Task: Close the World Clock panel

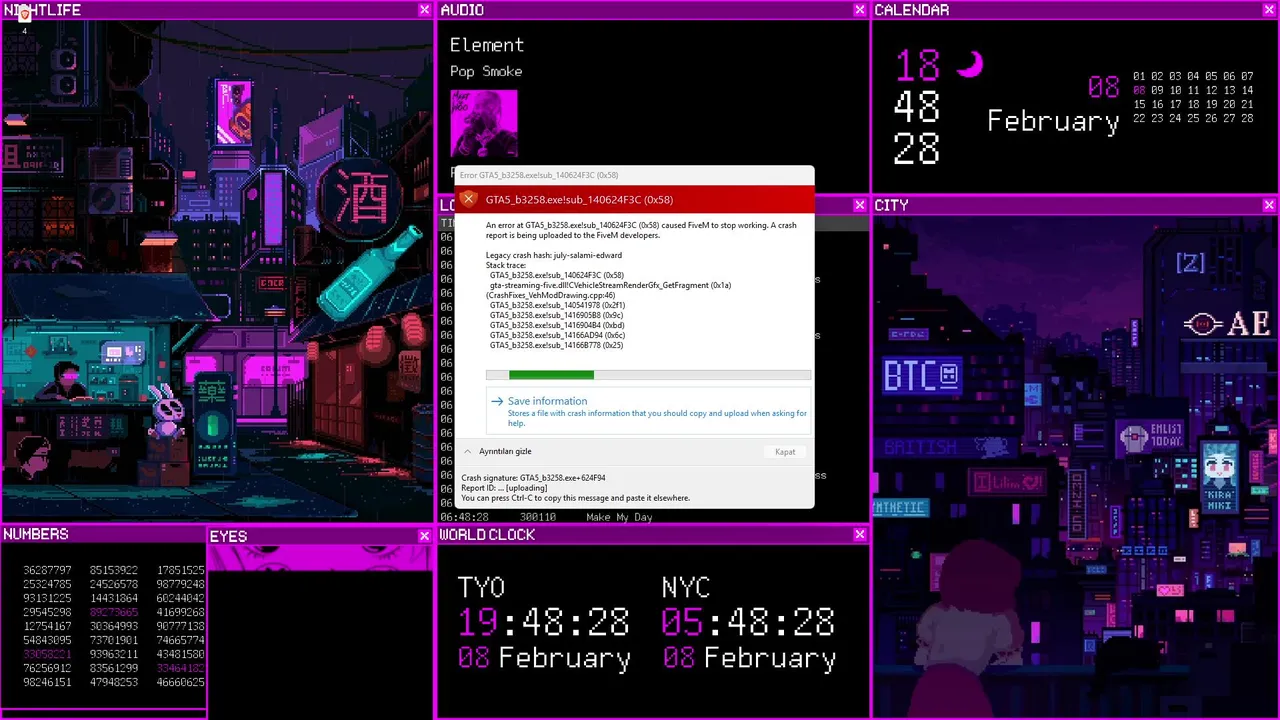Action: pos(859,535)
